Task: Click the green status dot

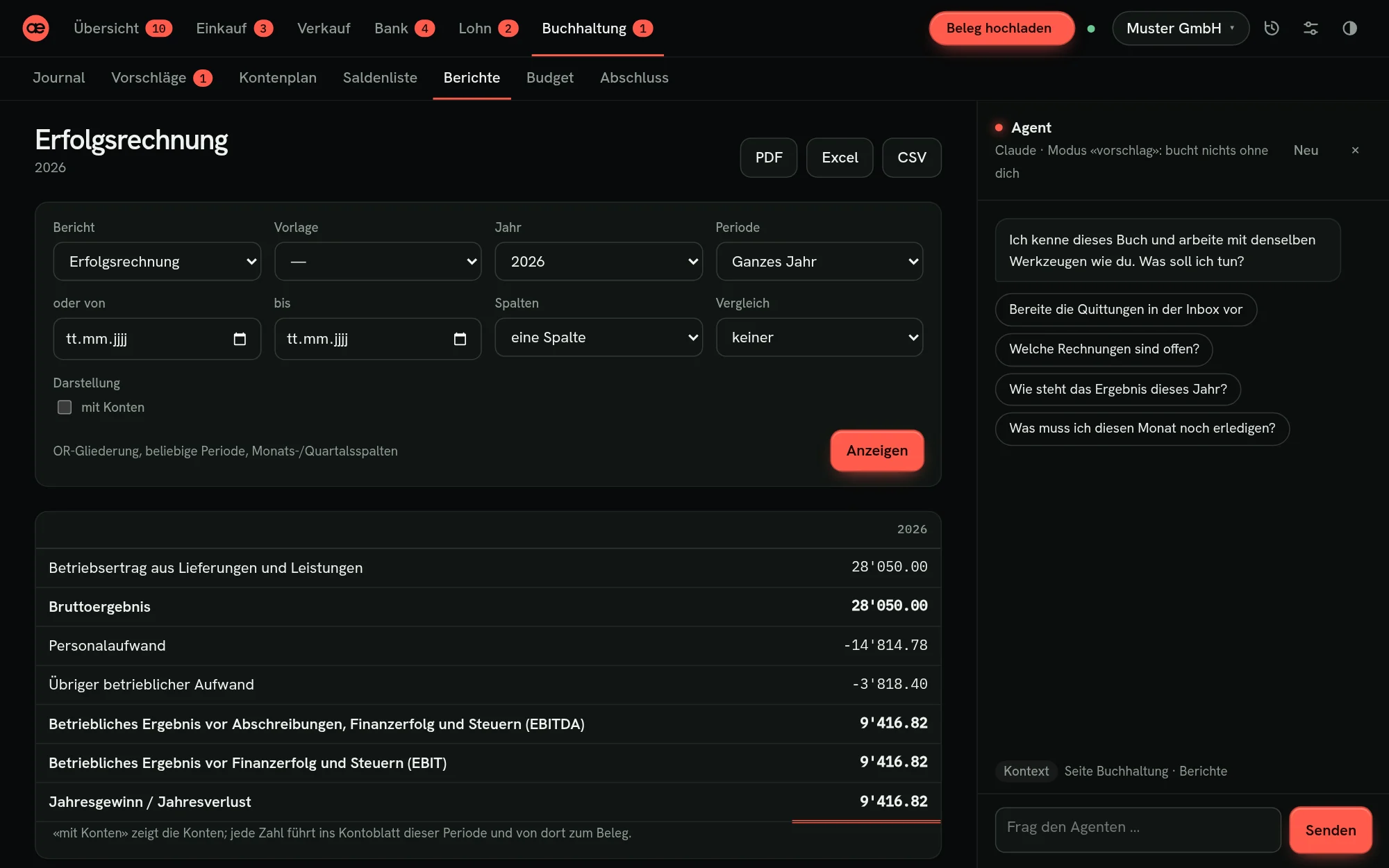Action: coord(1091,28)
